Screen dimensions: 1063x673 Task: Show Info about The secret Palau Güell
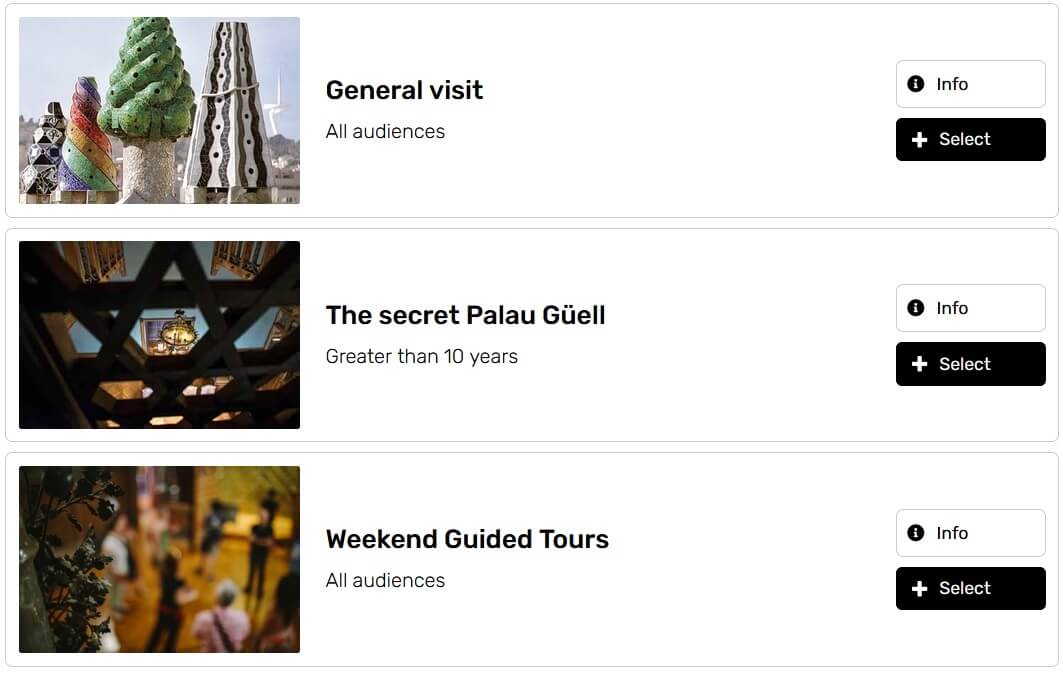pos(970,308)
